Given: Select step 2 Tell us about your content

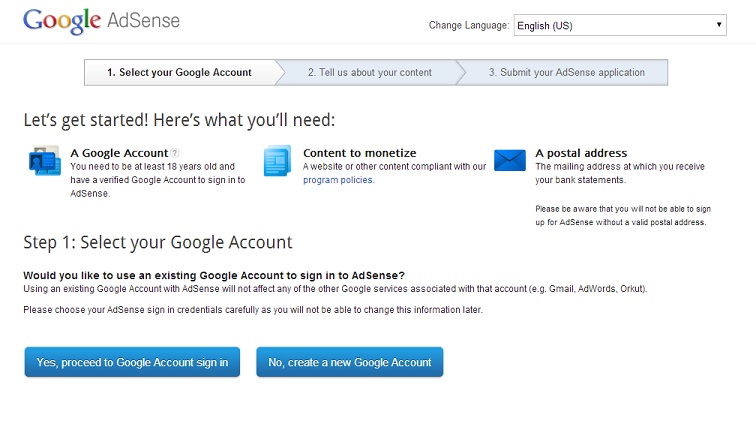Looking at the screenshot, I should click(370, 72).
